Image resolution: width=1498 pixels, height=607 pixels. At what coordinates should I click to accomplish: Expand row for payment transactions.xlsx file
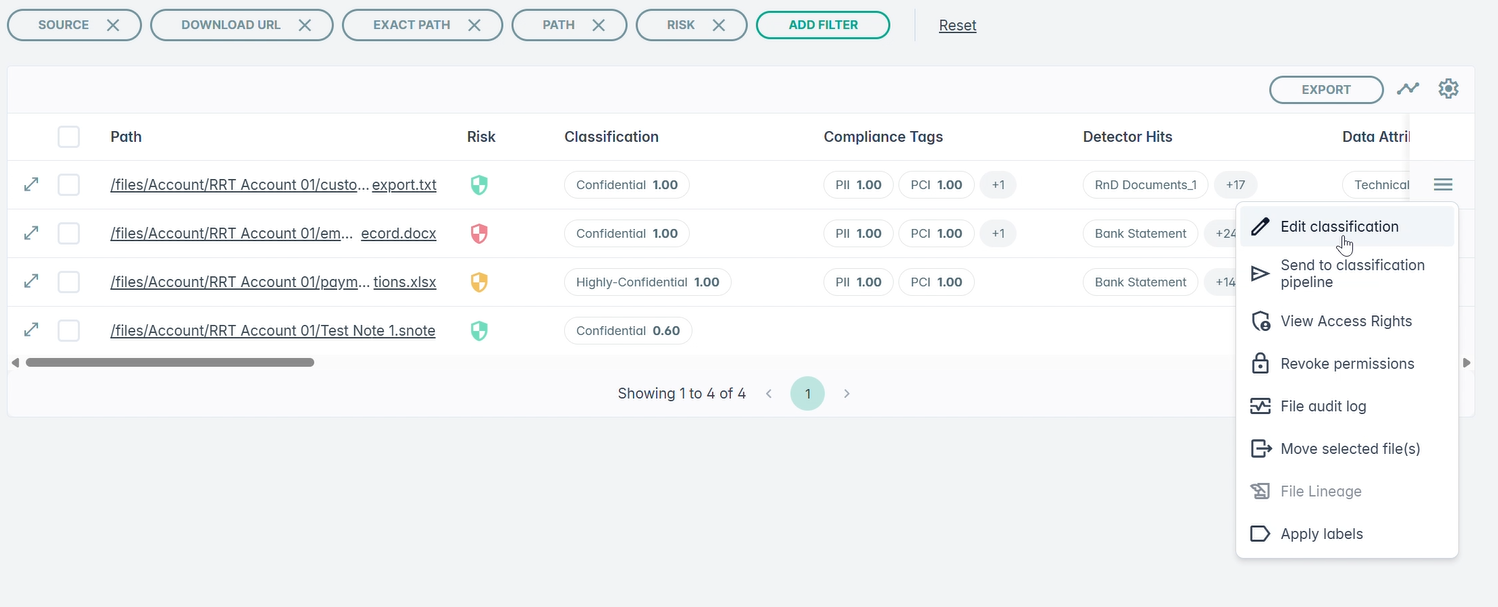pos(31,282)
